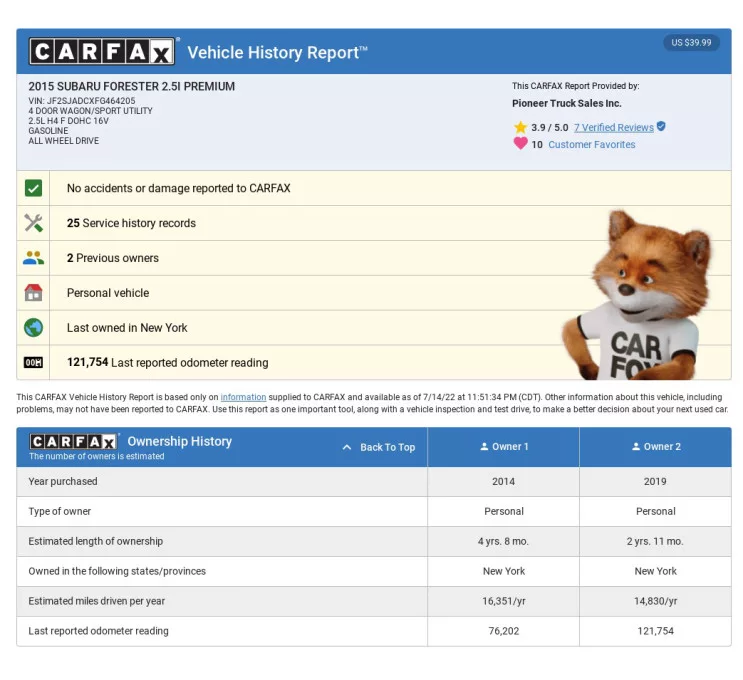Select the Owner 1 column header
The height and width of the screenshot is (680, 743).
click(504, 447)
